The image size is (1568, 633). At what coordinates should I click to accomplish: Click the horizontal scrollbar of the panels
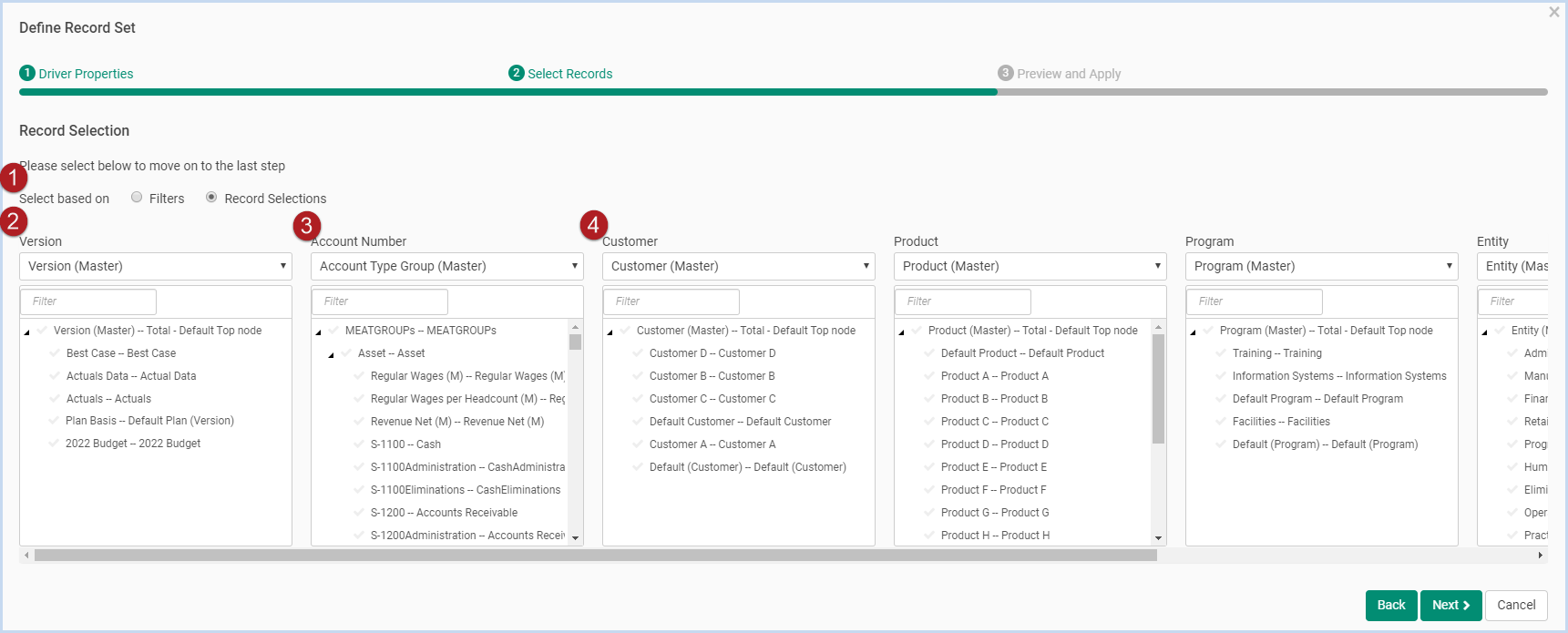pos(596,555)
